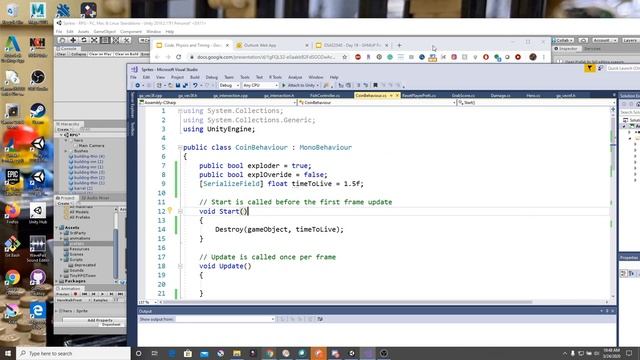Open the GameObject menu in Unity
This screenshot has height=360, width=640.
[x=104, y=31]
